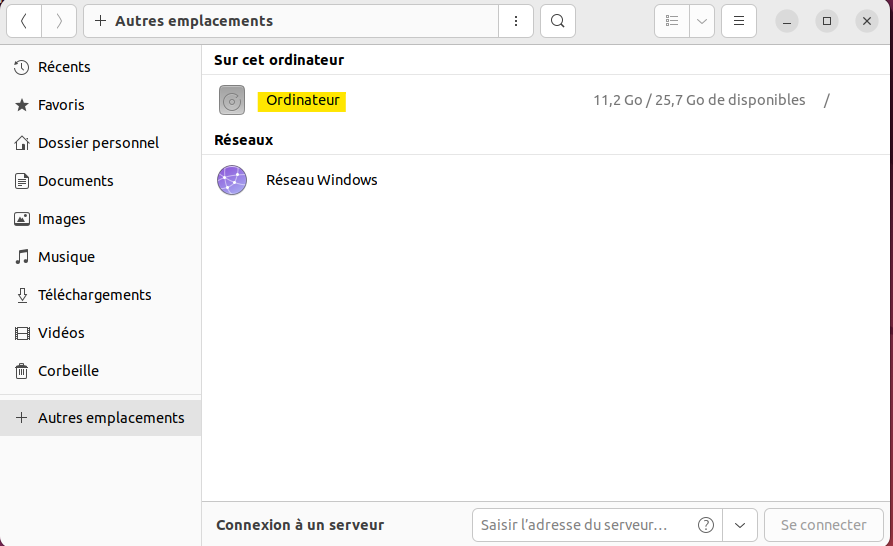The image size is (893, 546).
Task: Click the forward navigation arrow
Action: tap(59, 21)
